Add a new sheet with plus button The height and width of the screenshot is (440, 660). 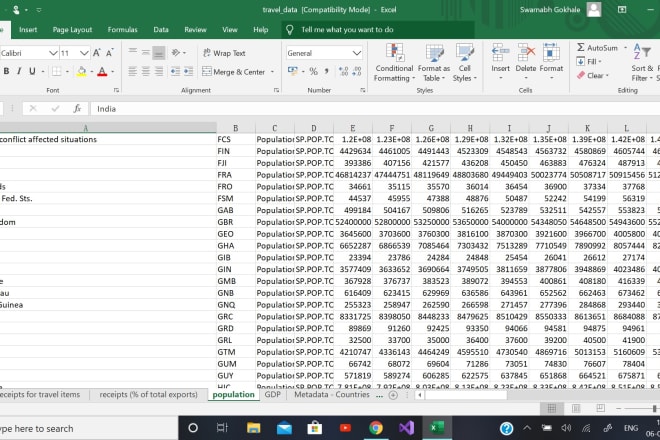(x=393, y=395)
